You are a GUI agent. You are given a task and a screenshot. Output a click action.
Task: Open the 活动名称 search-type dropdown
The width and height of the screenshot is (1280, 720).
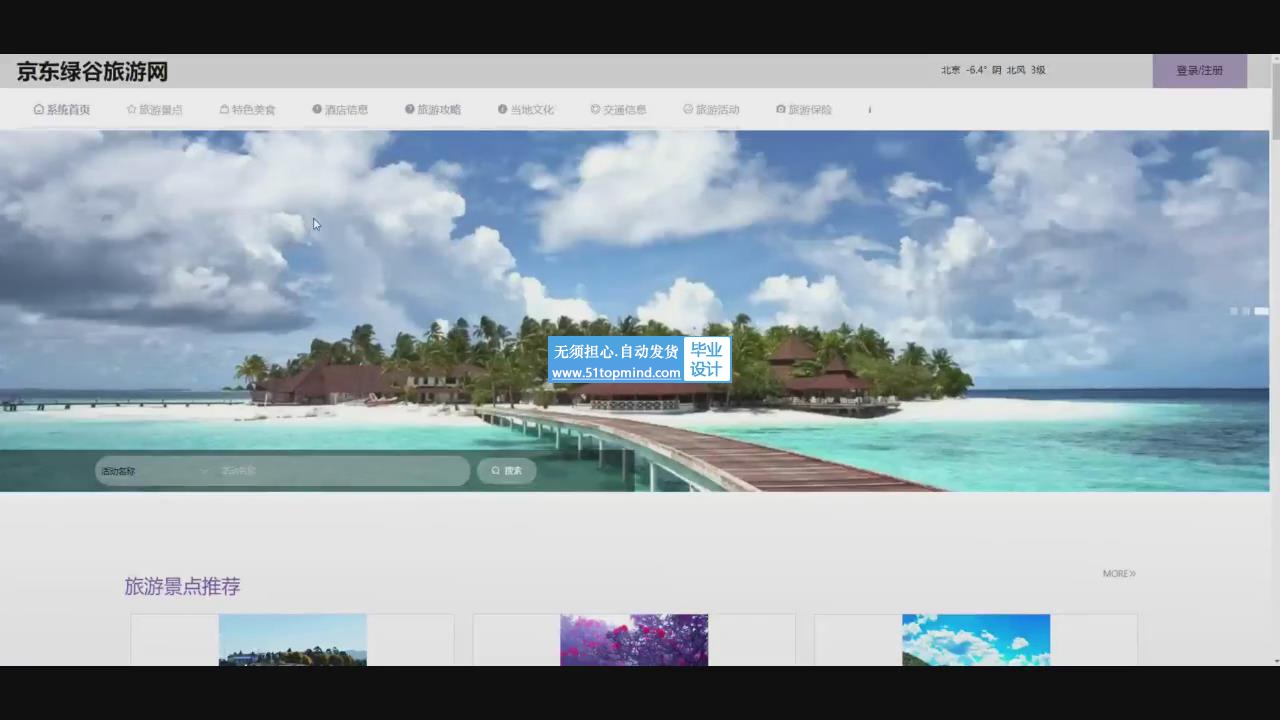click(155, 471)
